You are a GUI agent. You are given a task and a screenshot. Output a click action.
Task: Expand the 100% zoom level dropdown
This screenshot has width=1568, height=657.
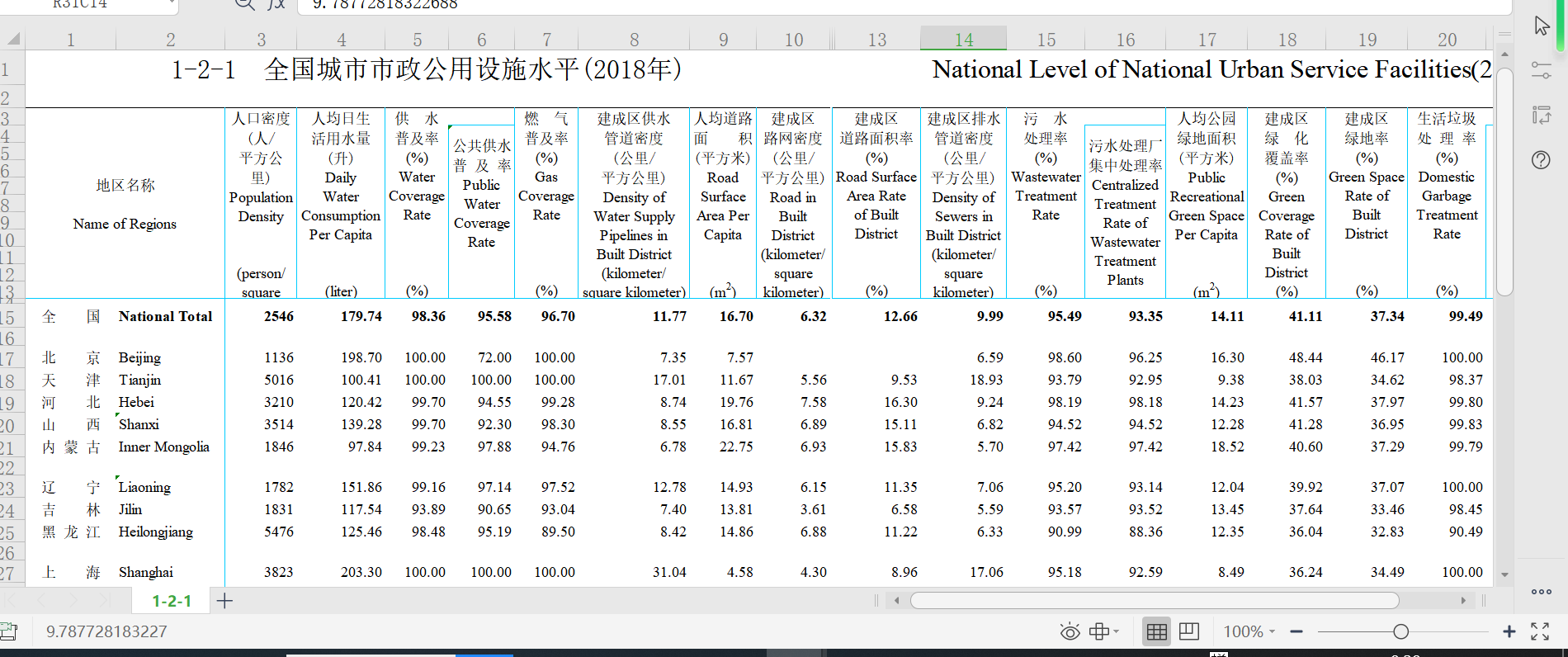point(1249,632)
